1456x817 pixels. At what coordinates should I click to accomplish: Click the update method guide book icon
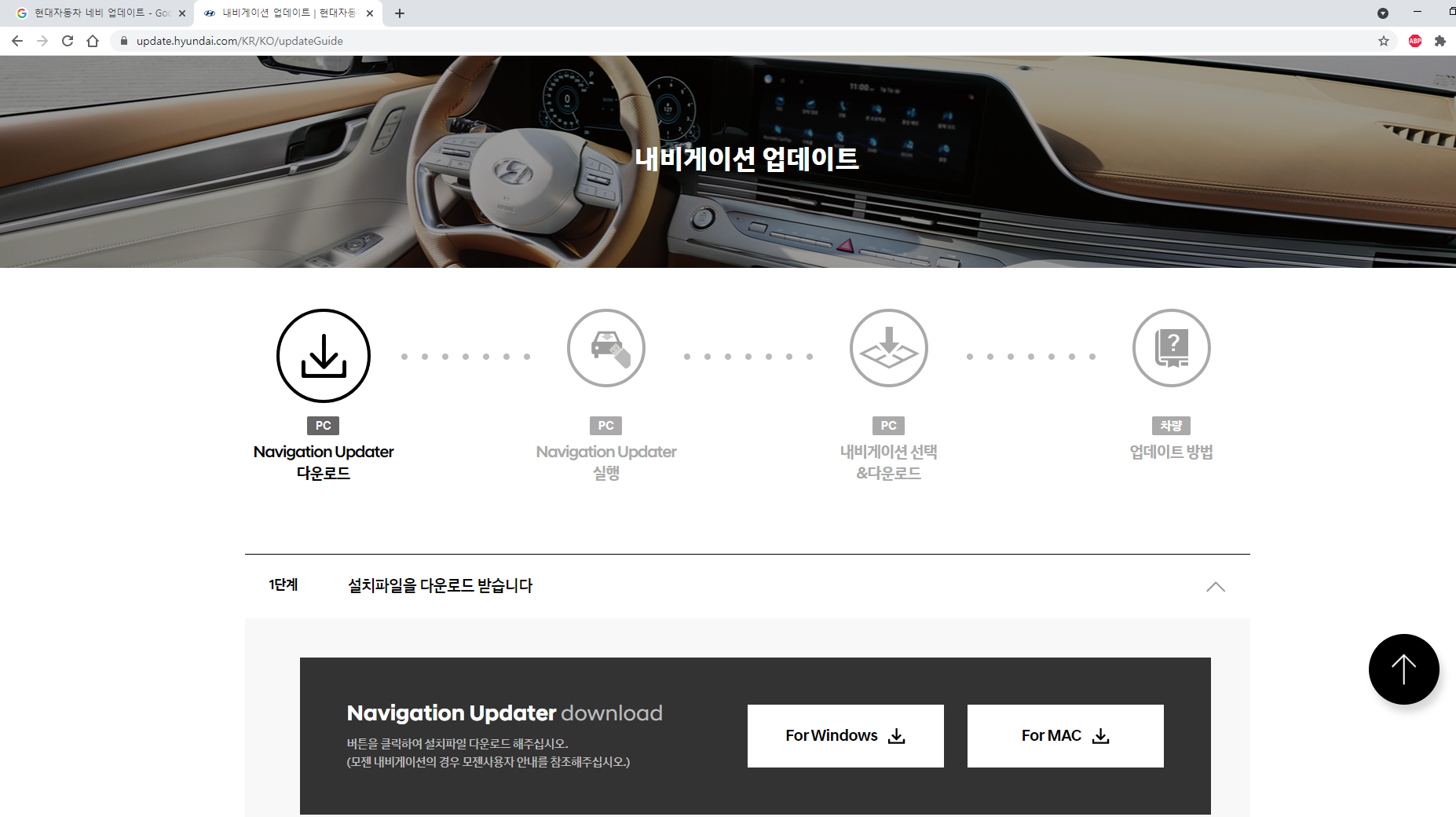(x=1172, y=348)
